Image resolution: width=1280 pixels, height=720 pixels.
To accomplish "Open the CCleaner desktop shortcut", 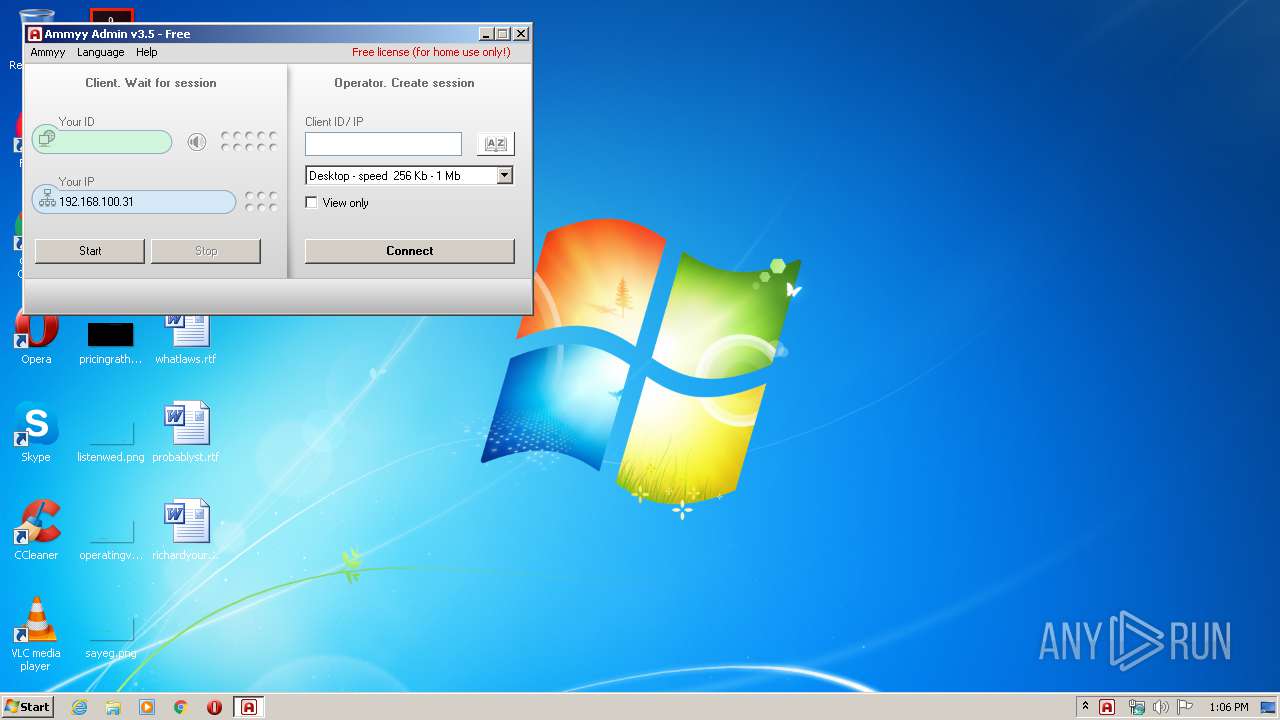I will pos(36,531).
